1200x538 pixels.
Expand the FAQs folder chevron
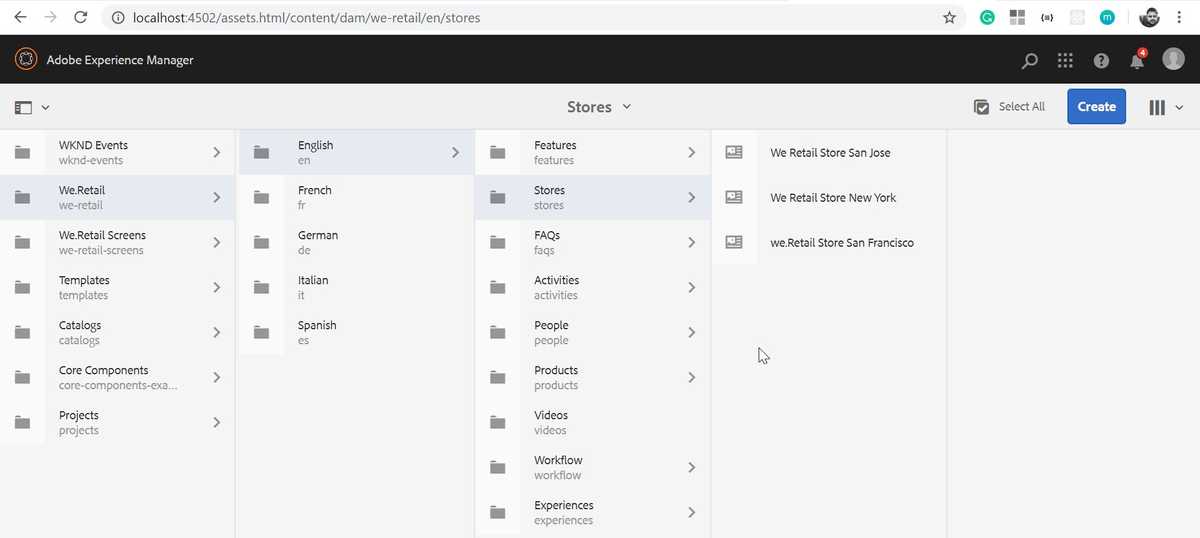[x=691, y=243]
